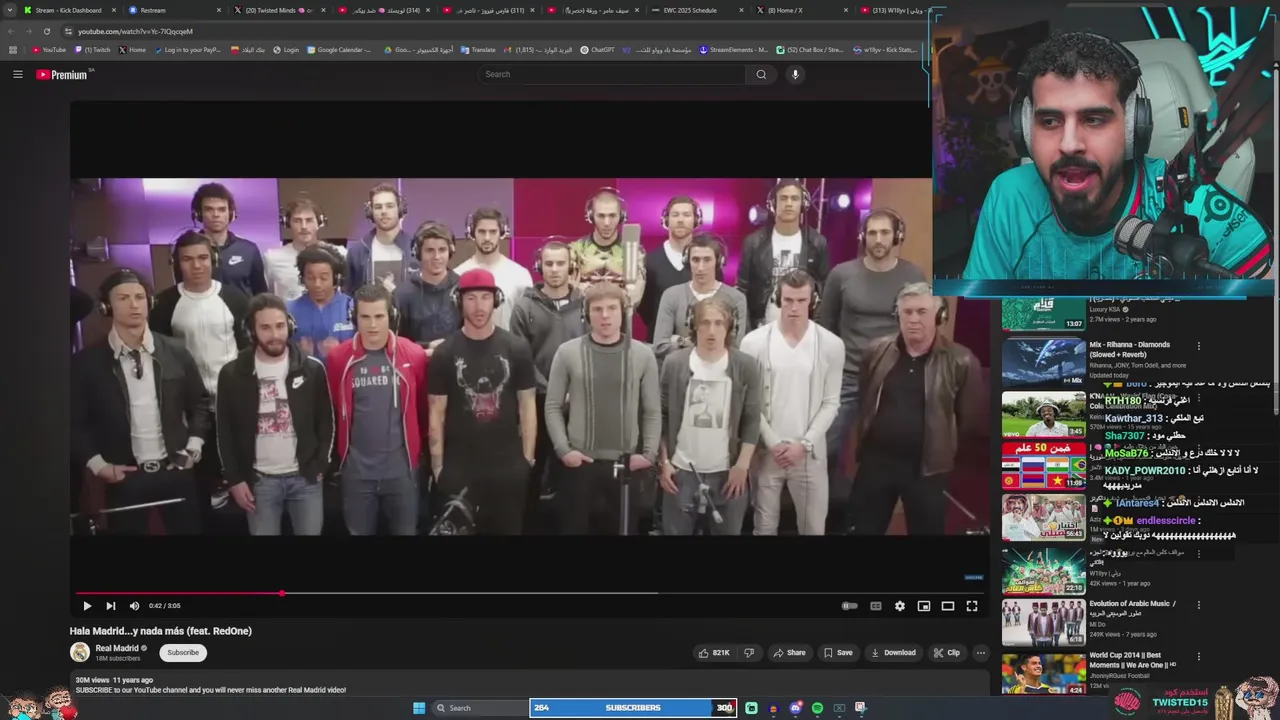The width and height of the screenshot is (1280, 720).
Task: Open the YouTube guide hamburger menu
Action: tap(17, 74)
